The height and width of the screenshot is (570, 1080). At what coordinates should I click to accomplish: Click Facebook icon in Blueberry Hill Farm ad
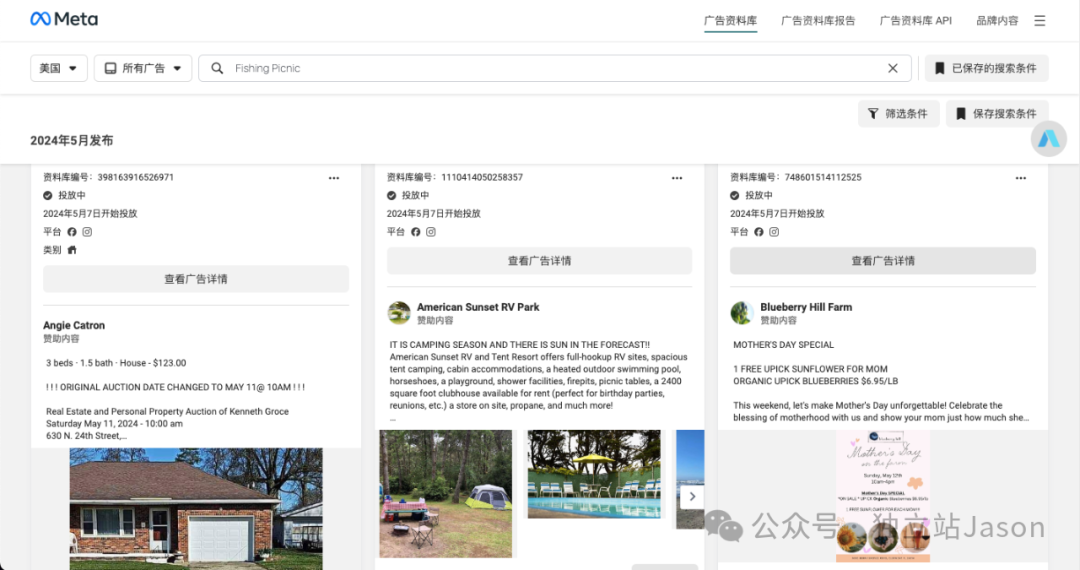758,232
